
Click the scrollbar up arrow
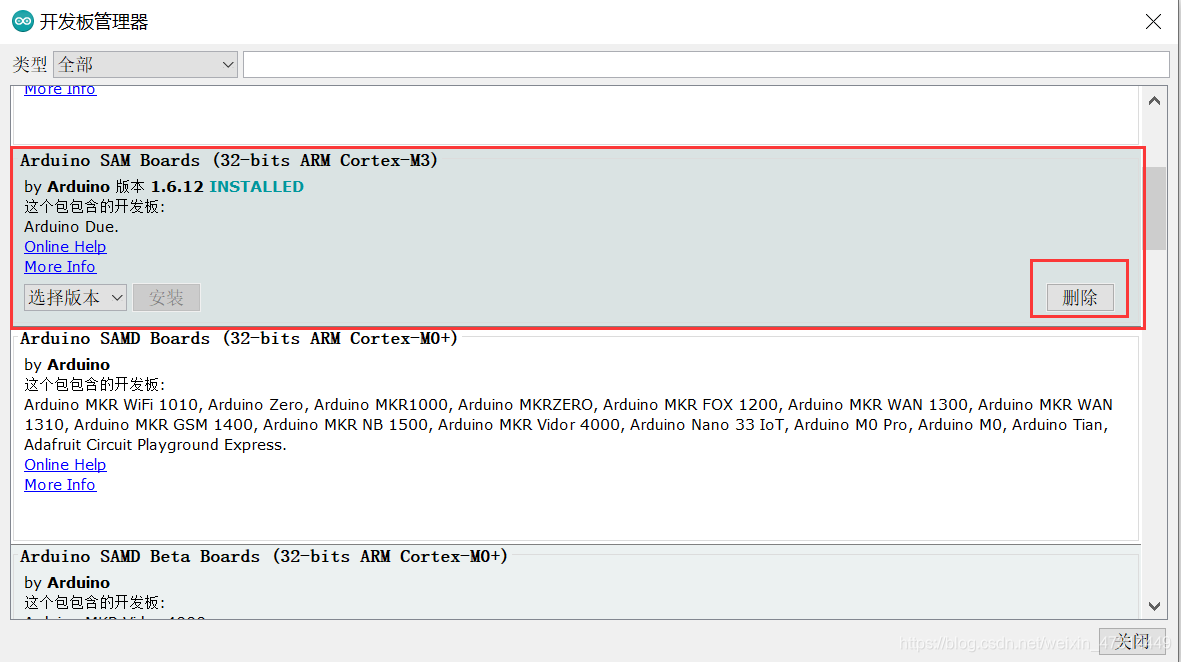[1154, 101]
